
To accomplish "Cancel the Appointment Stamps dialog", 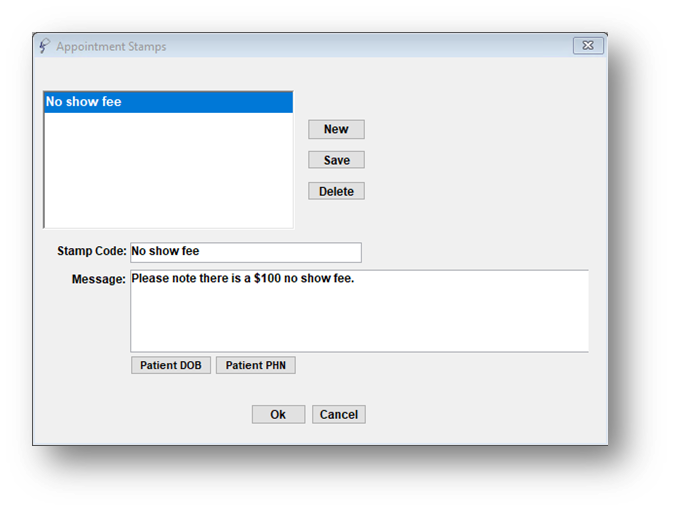I will (339, 414).
